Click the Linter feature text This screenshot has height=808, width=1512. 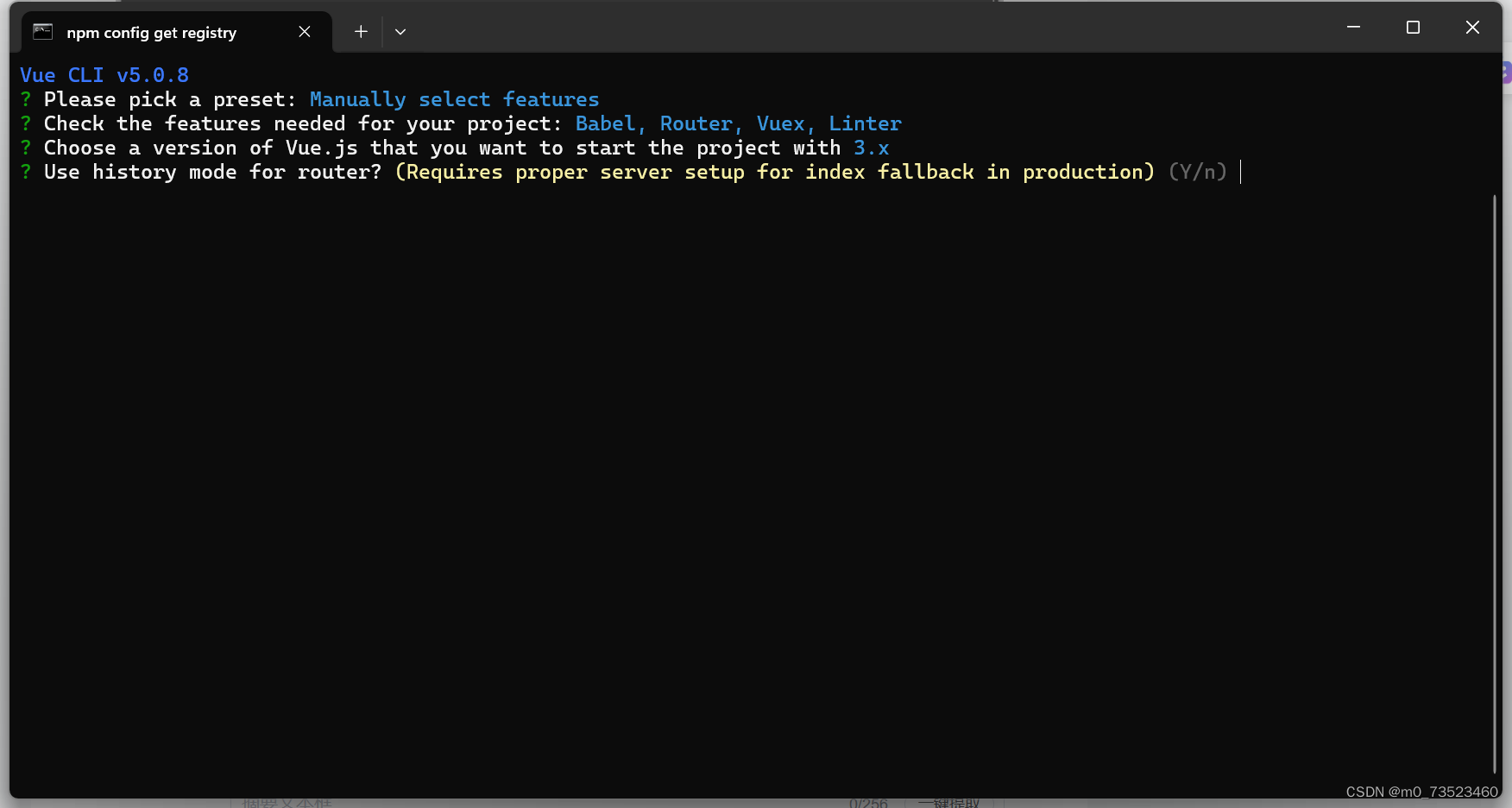[865, 123]
